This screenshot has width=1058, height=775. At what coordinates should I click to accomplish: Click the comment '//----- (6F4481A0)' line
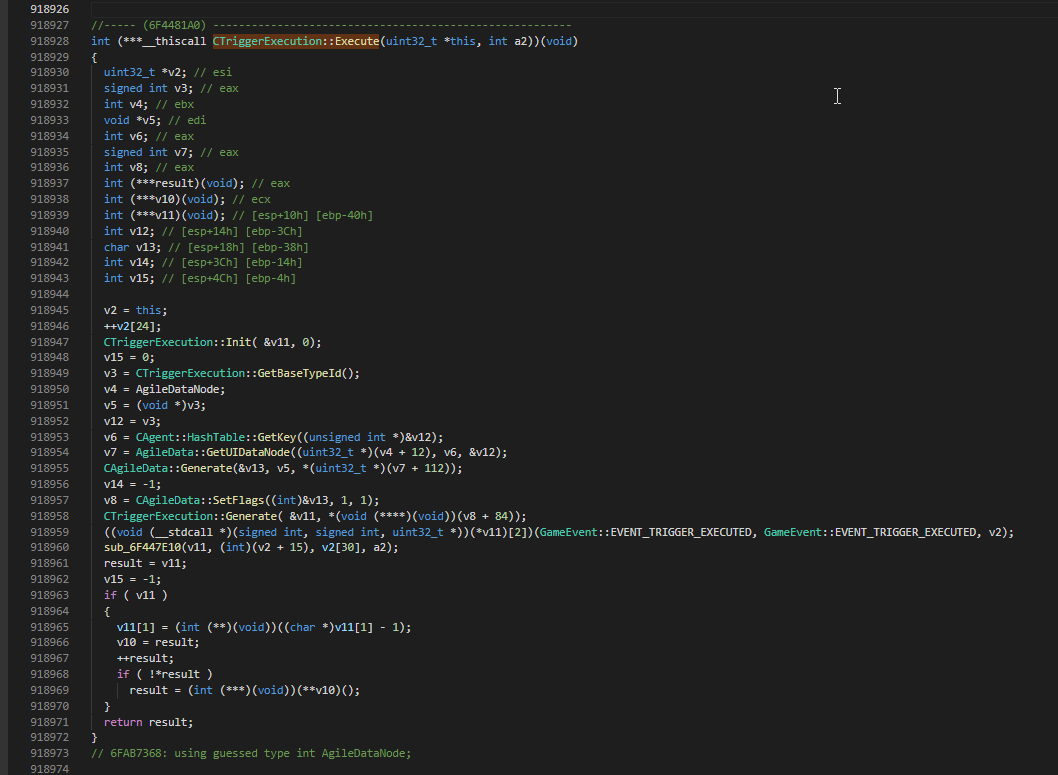pyautogui.click(x=331, y=25)
